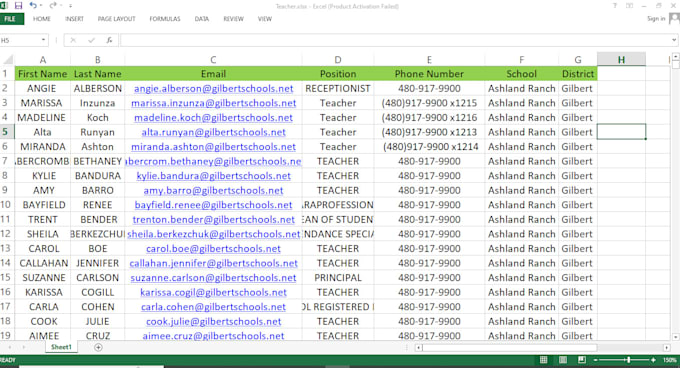Select the COGILL last name cell
680x368 pixels.
point(98,292)
